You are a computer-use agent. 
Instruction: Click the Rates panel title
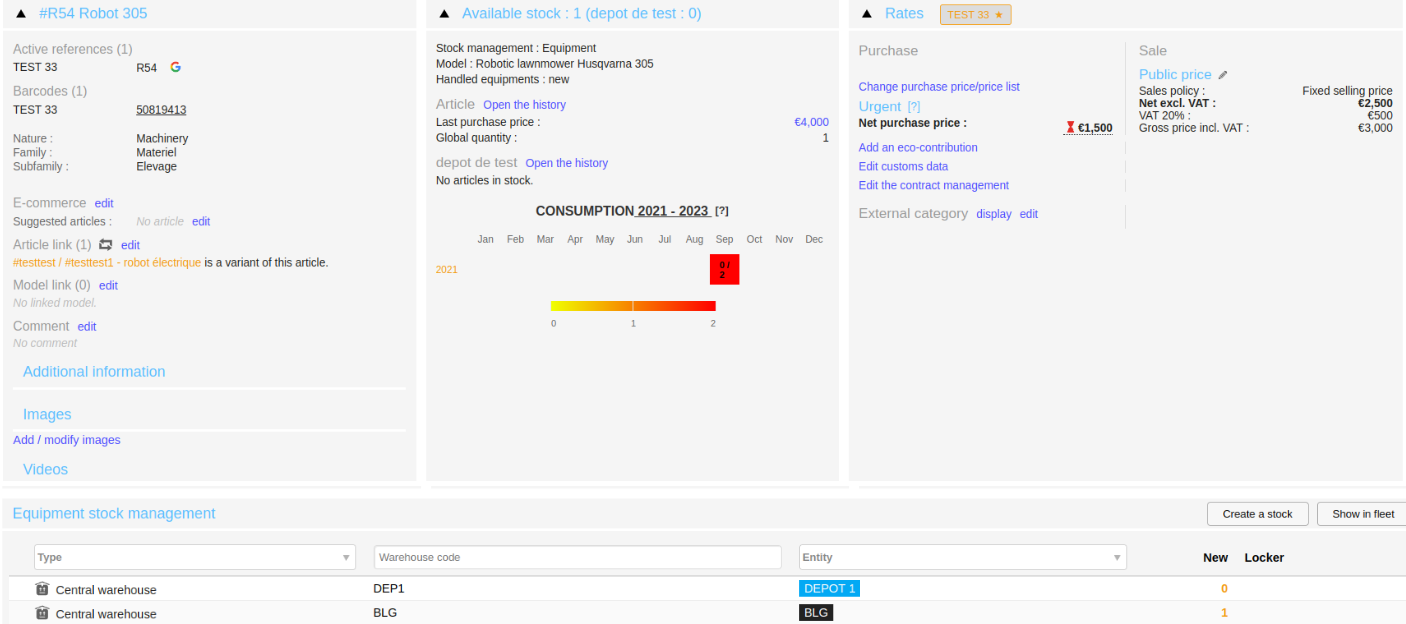pos(904,14)
